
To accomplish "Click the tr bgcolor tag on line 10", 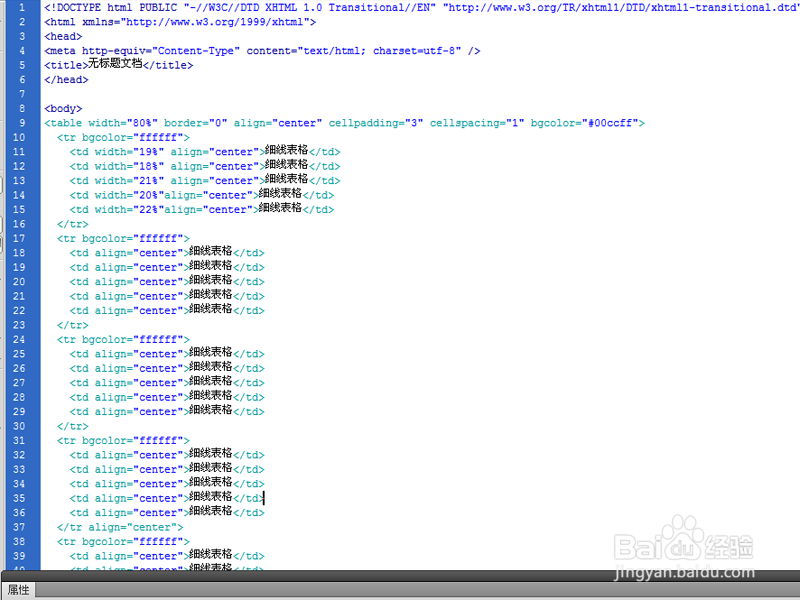I will pyautogui.click(x=123, y=137).
